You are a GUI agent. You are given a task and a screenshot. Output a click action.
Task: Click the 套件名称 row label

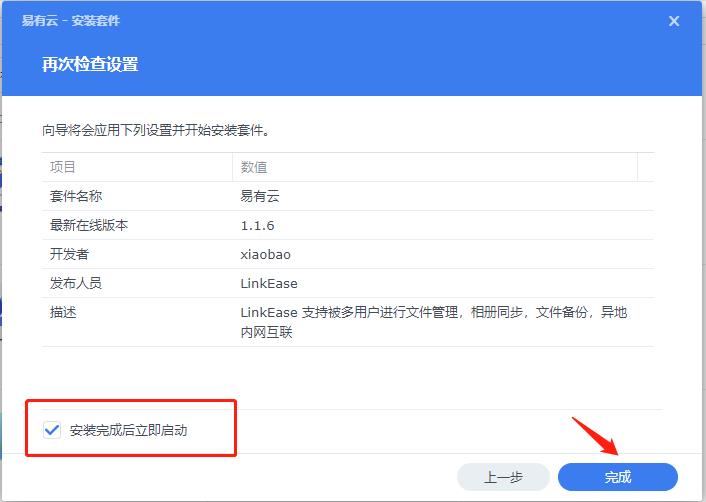(x=76, y=196)
